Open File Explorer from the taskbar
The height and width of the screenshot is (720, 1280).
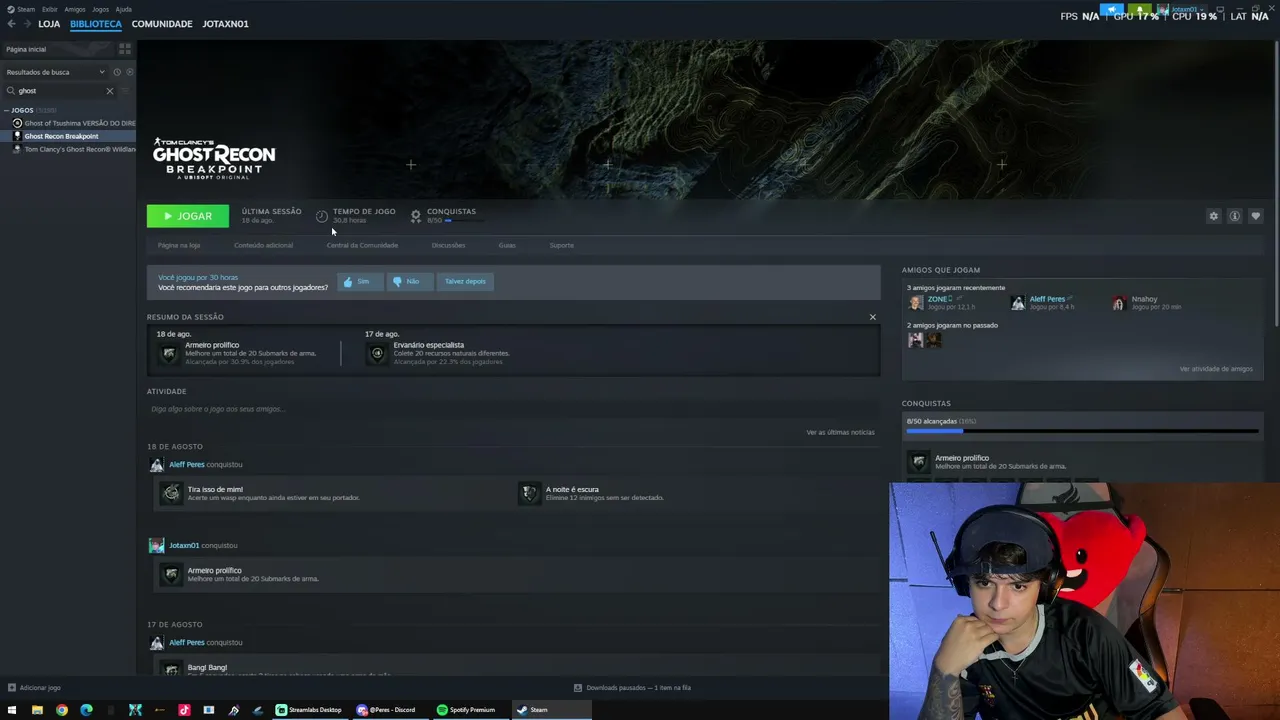(37, 710)
